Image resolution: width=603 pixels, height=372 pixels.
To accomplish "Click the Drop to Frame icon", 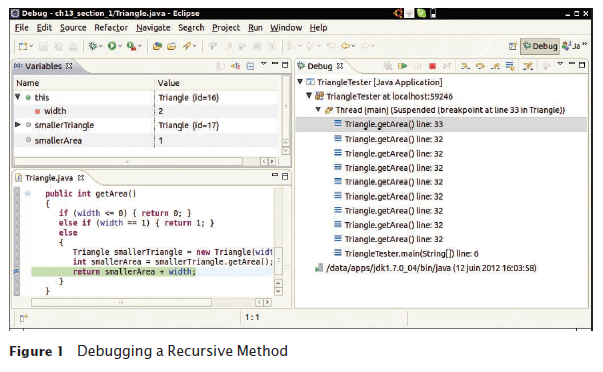I will tap(510, 66).
